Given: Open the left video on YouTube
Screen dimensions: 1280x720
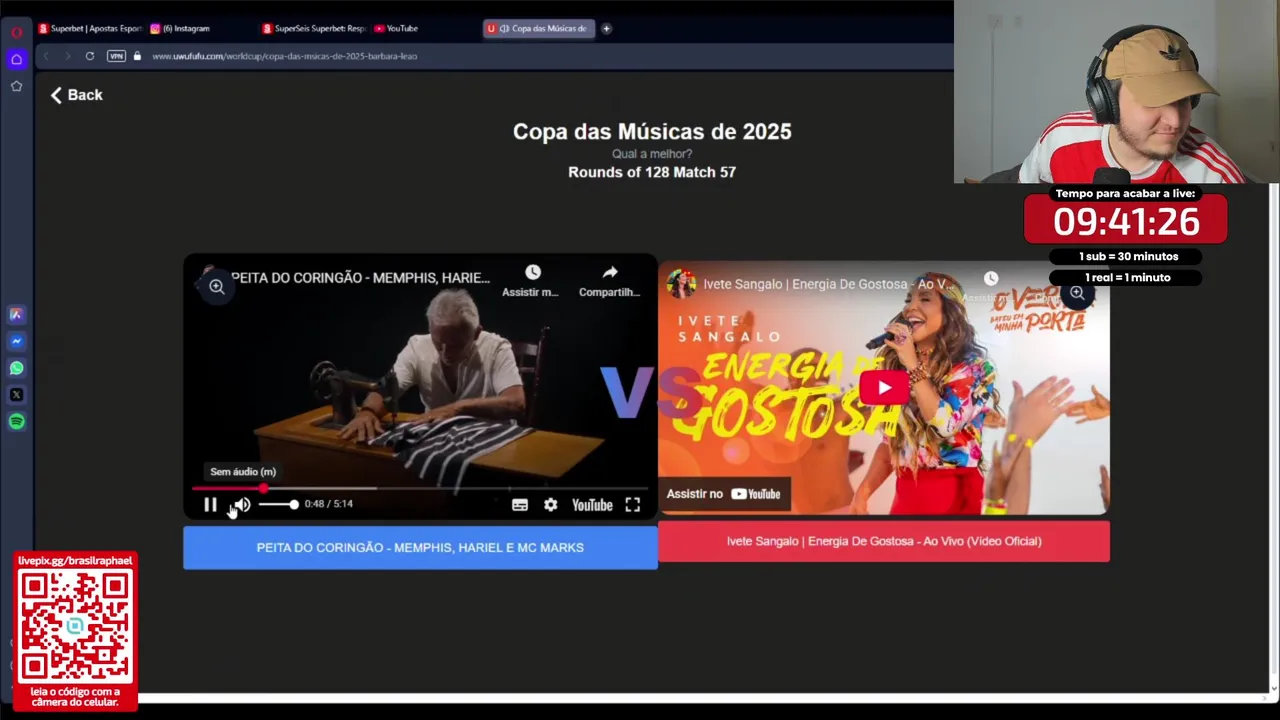Looking at the screenshot, I should (x=592, y=505).
